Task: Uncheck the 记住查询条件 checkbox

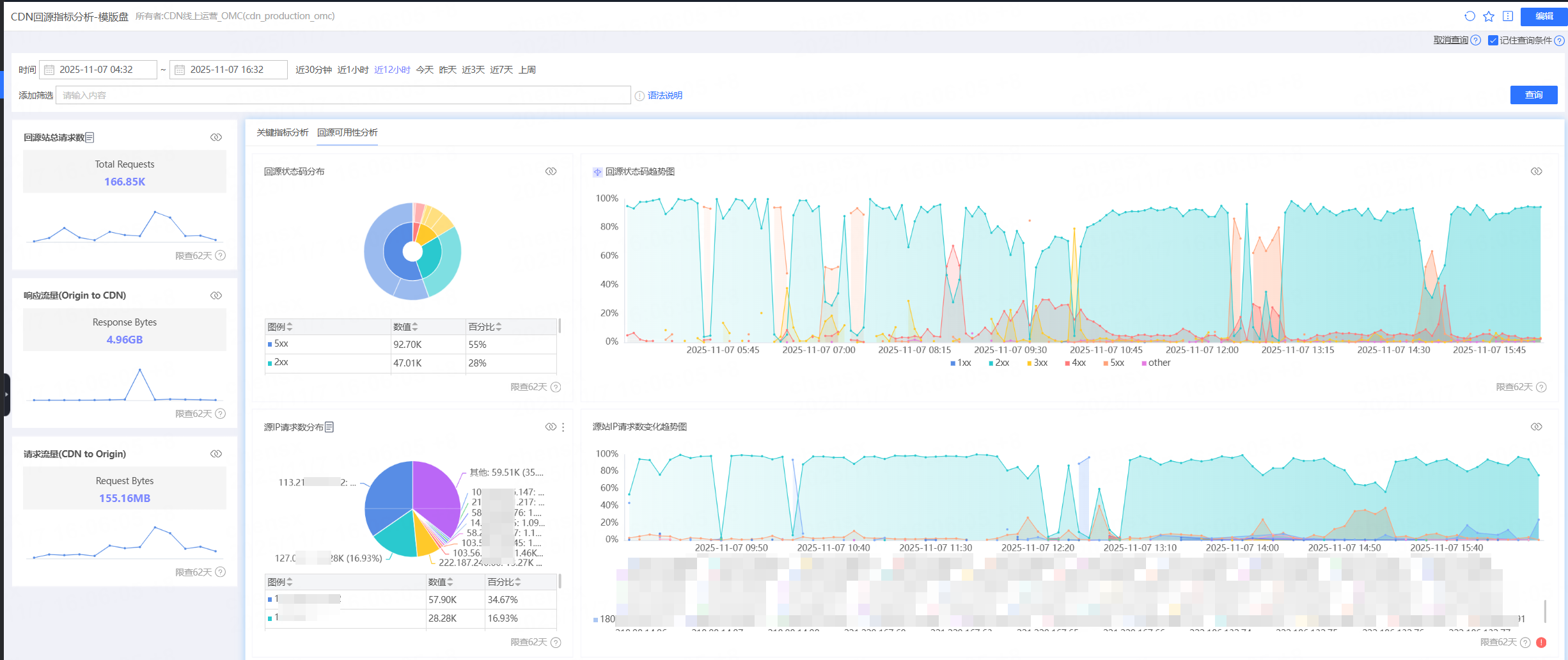Action: (1493, 40)
